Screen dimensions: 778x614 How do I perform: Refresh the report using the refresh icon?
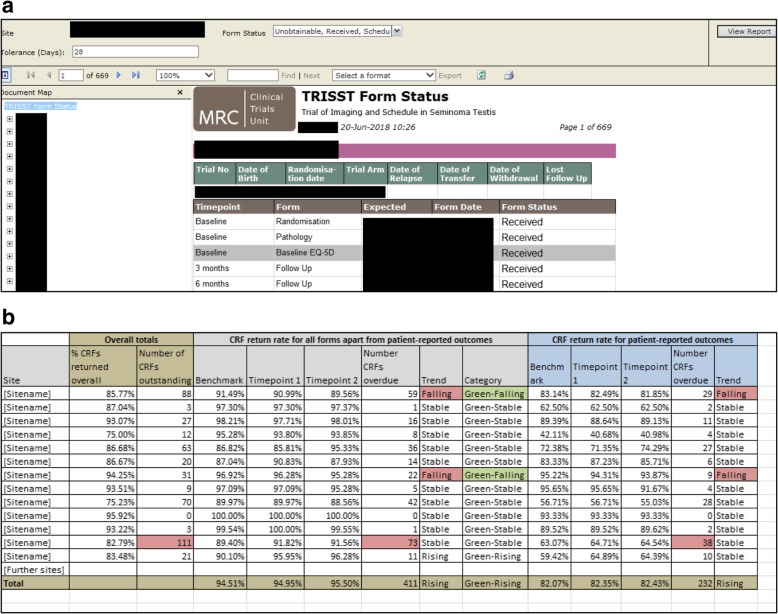[x=481, y=75]
